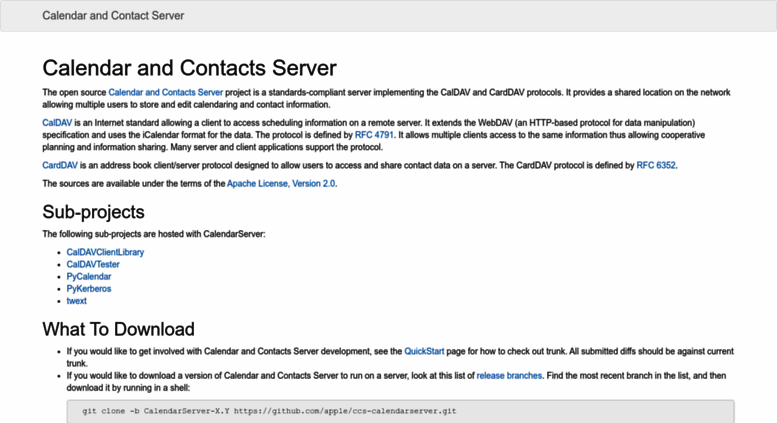Open the PyKerberos sub-project link
This screenshot has height=423, width=777.
coord(89,288)
